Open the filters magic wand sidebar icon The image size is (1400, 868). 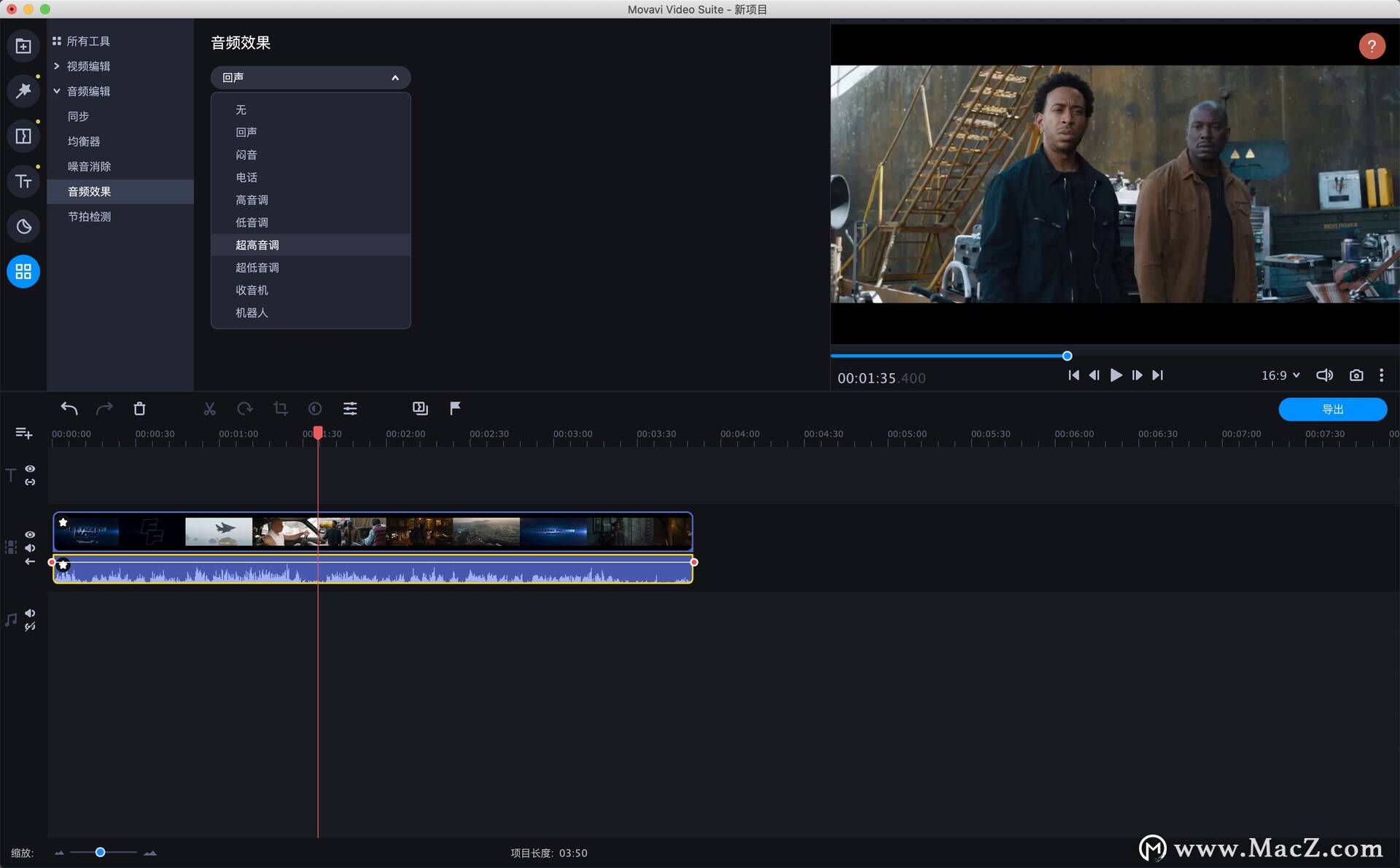point(23,91)
